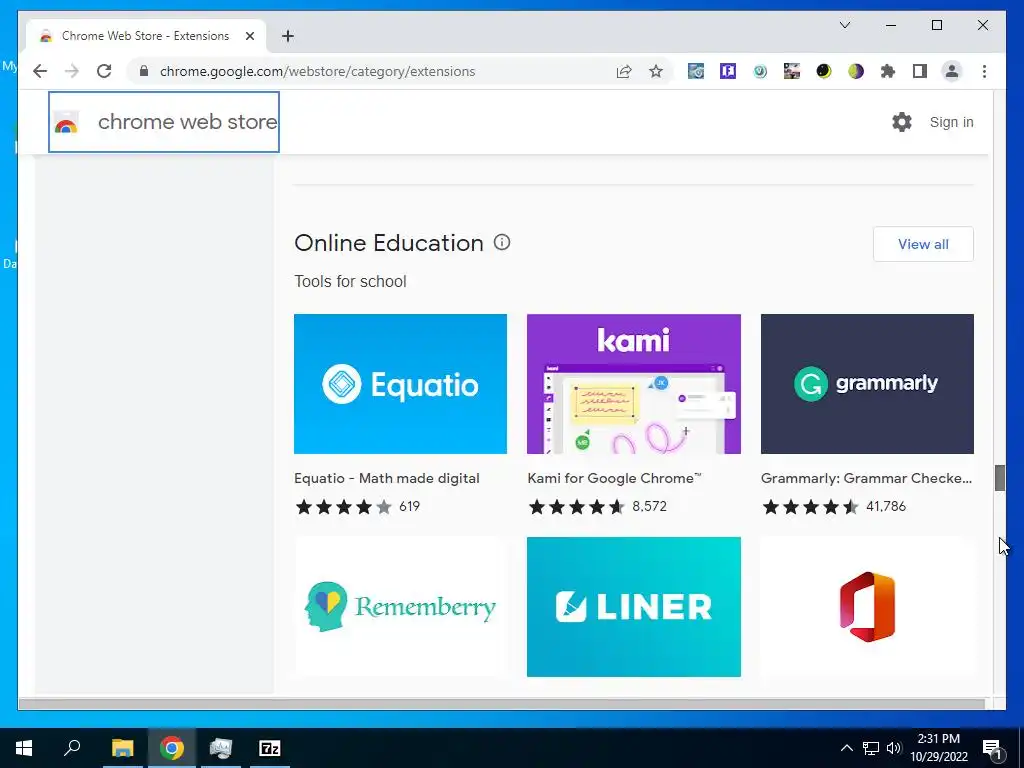1024x768 pixels.
Task: Click the forward navigation arrow
Action: [x=72, y=71]
